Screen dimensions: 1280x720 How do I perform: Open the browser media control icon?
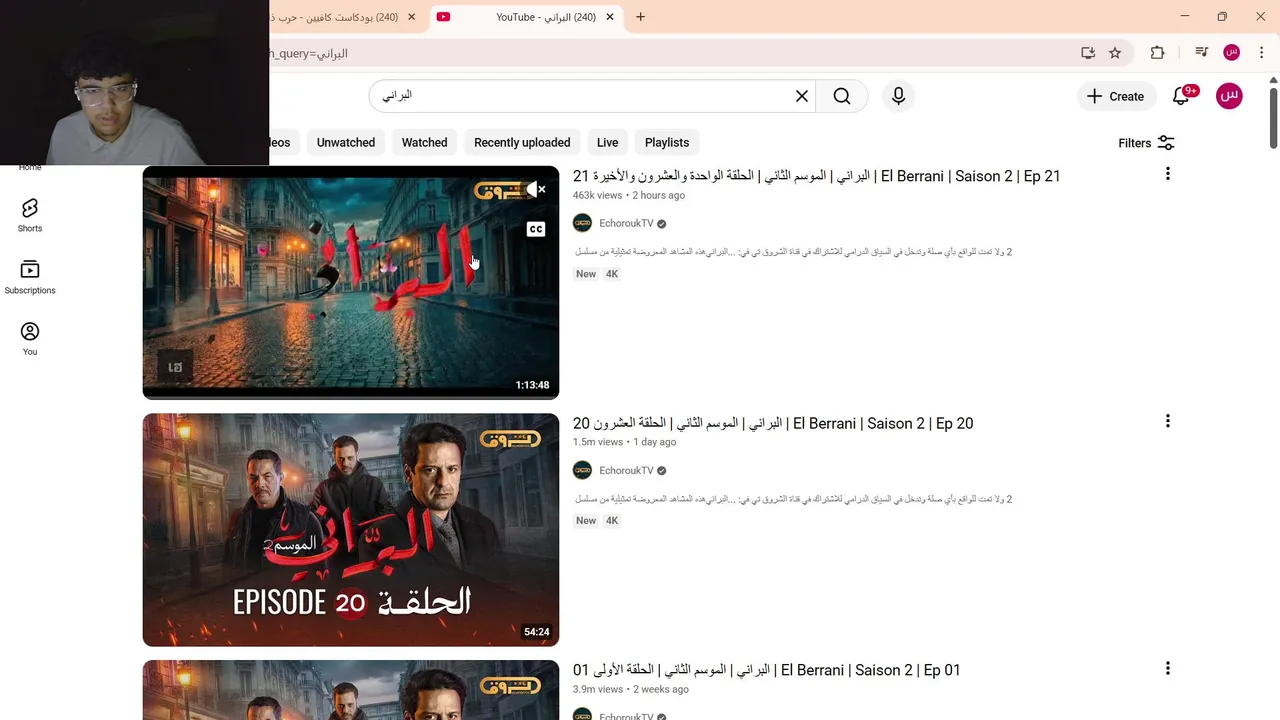1201,53
